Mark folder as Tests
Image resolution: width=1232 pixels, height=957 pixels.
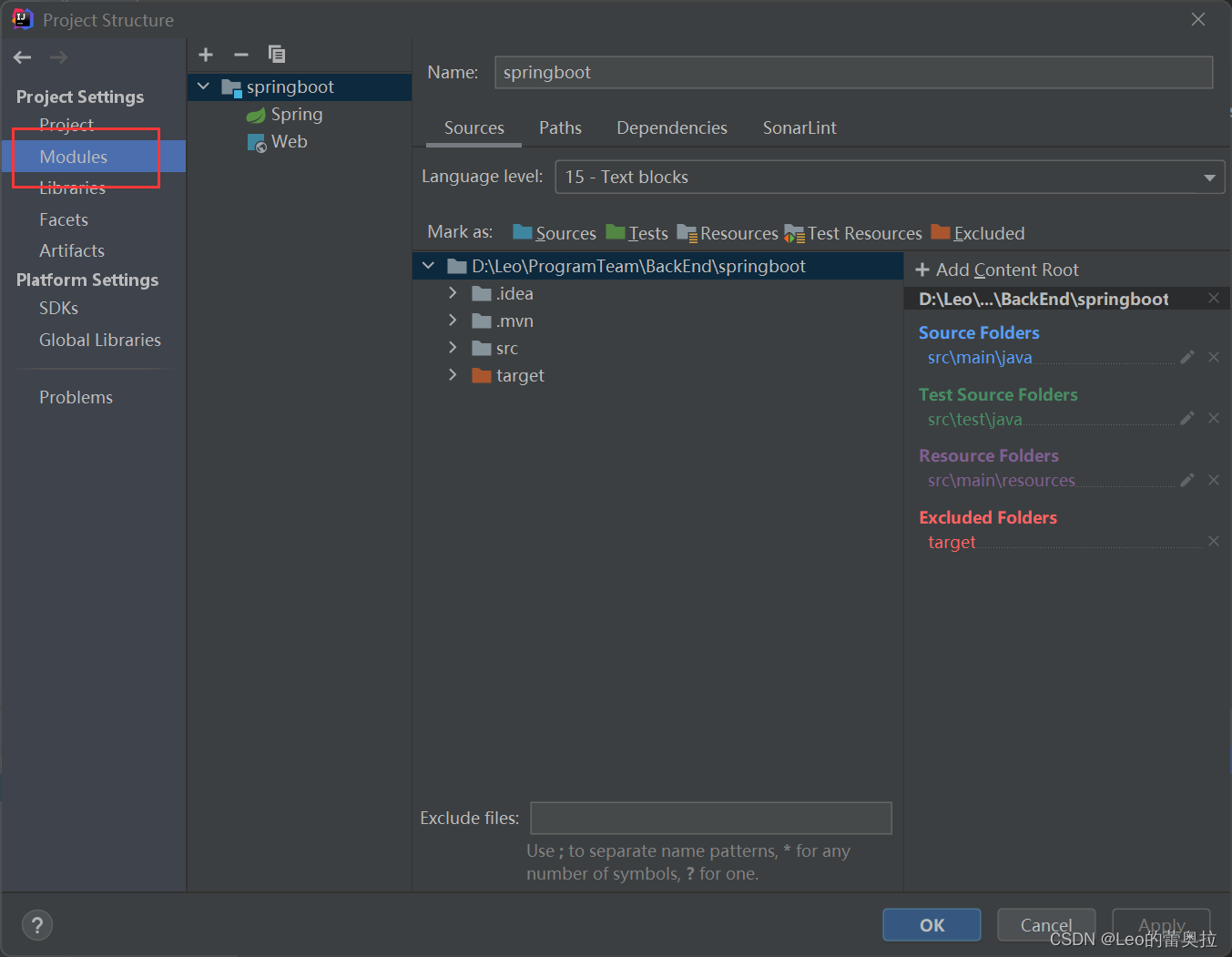(636, 233)
